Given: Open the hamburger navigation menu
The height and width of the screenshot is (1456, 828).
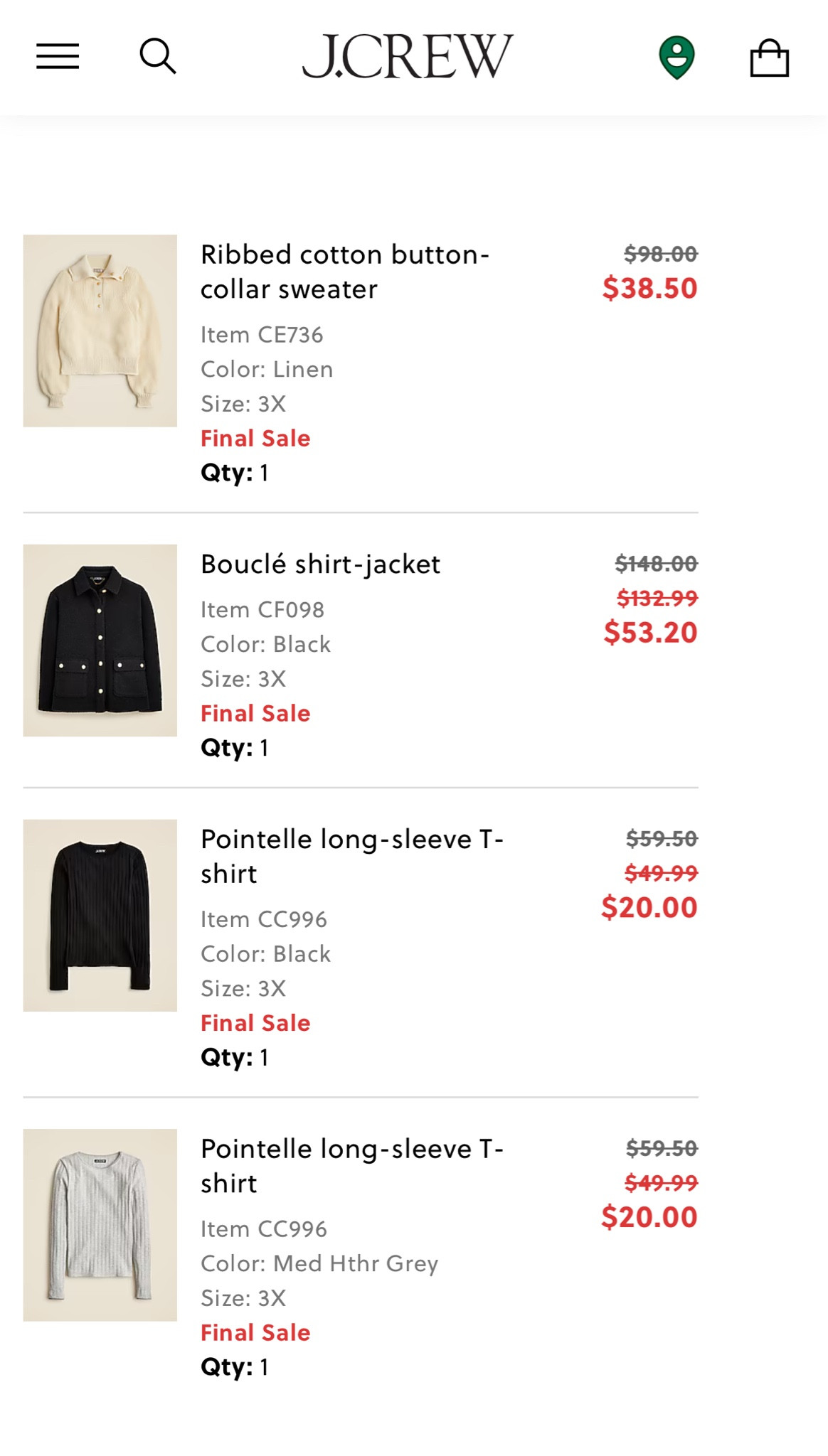Looking at the screenshot, I should [58, 56].
